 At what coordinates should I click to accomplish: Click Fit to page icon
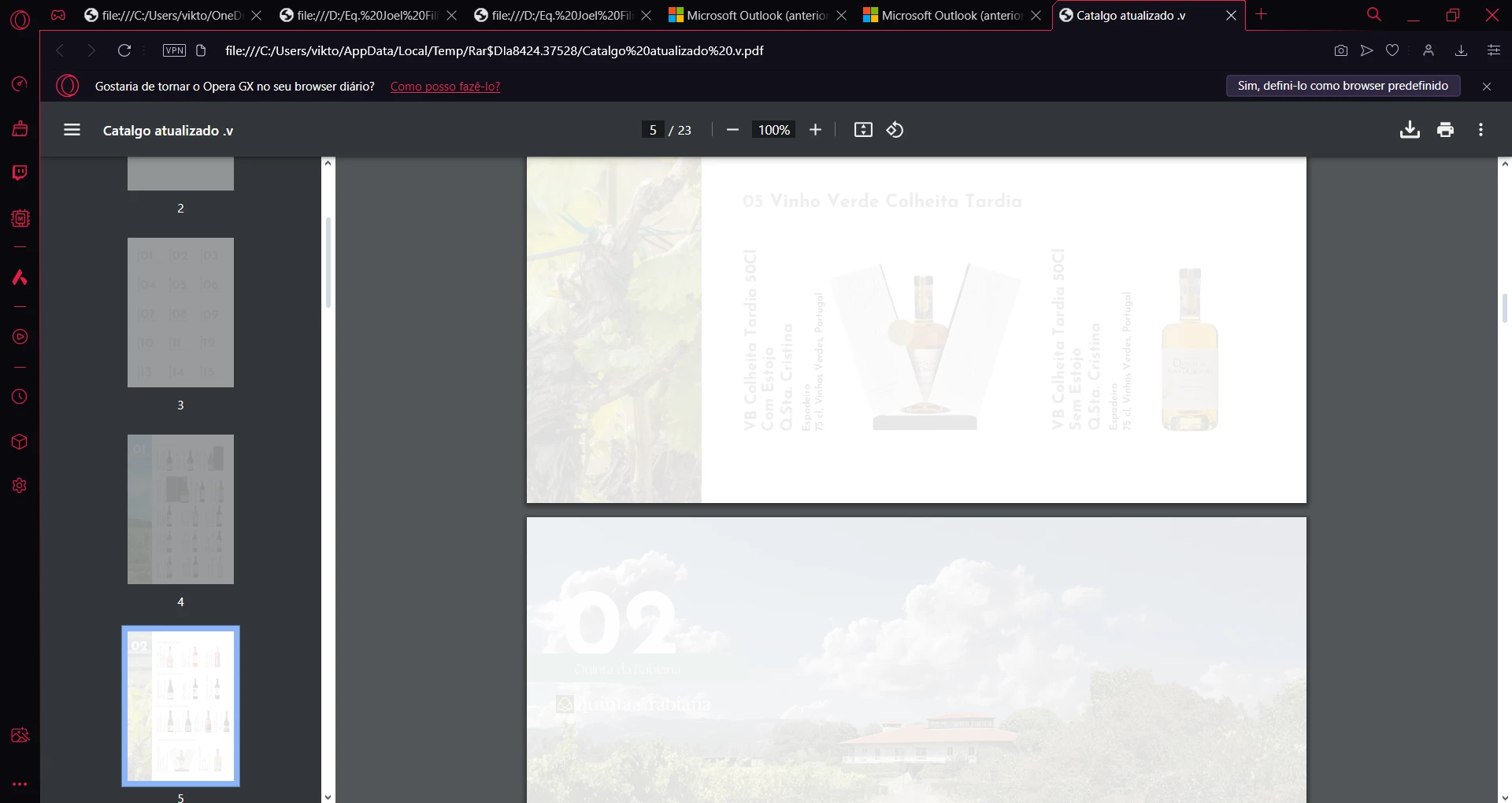coord(863,130)
